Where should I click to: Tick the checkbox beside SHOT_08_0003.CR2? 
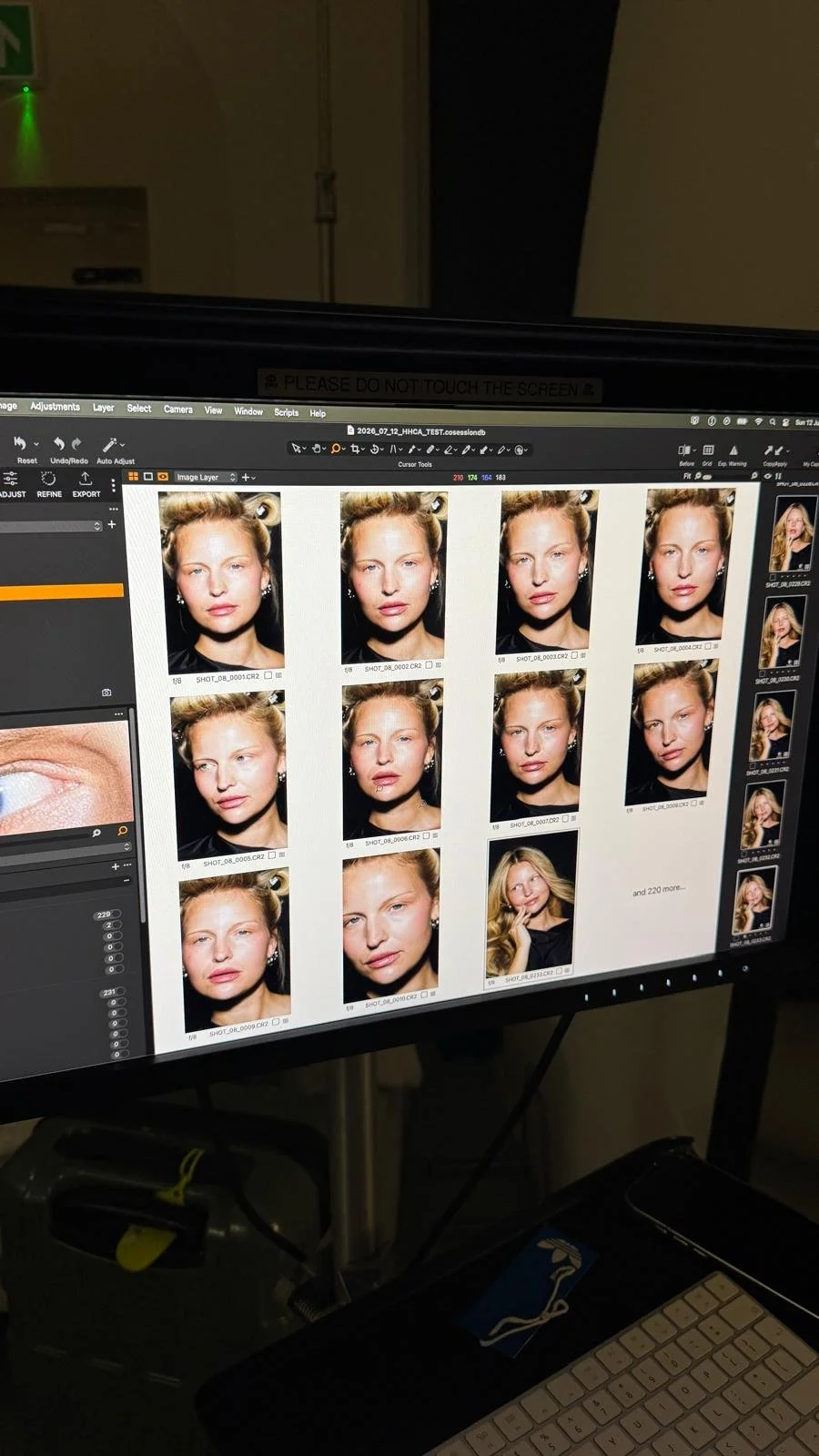(x=574, y=655)
